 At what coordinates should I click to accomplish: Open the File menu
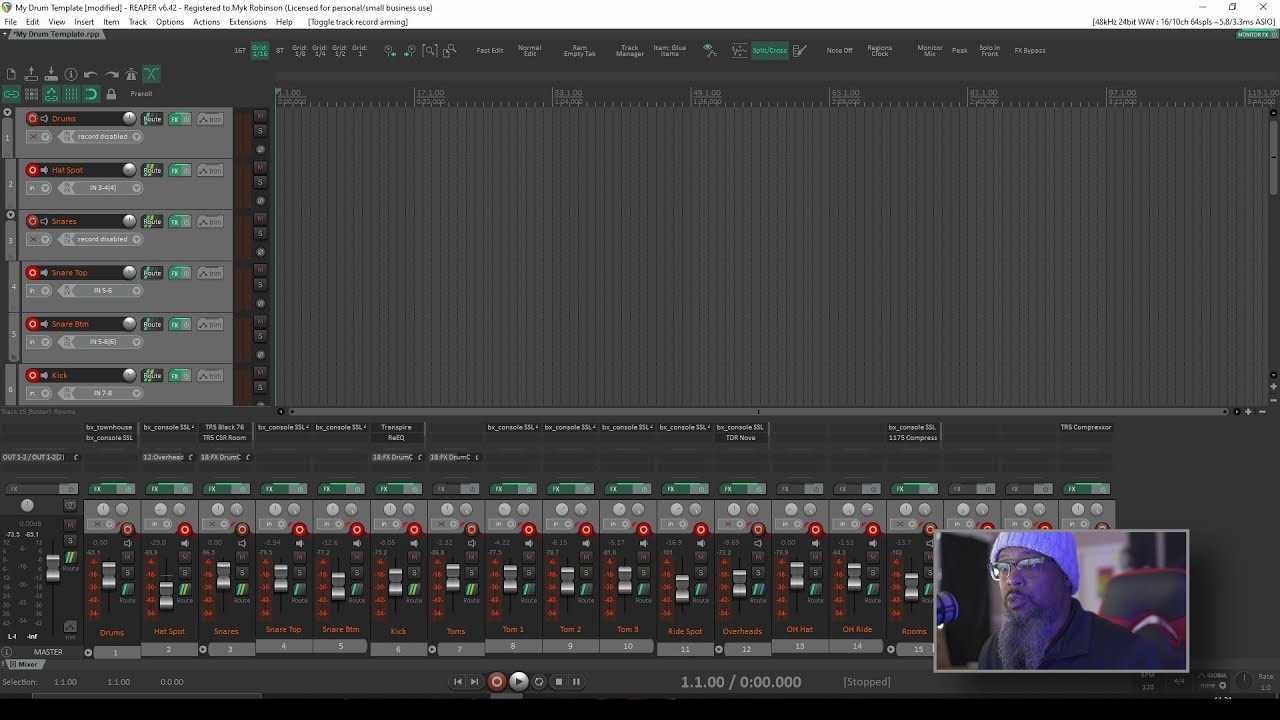pos(10,22)
